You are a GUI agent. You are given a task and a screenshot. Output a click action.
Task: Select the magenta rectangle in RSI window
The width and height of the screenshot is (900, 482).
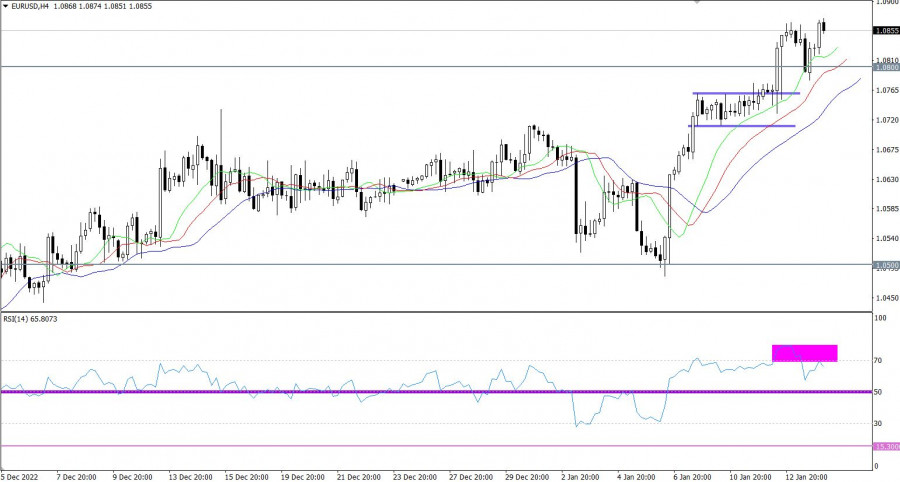[x=804, y=352]
